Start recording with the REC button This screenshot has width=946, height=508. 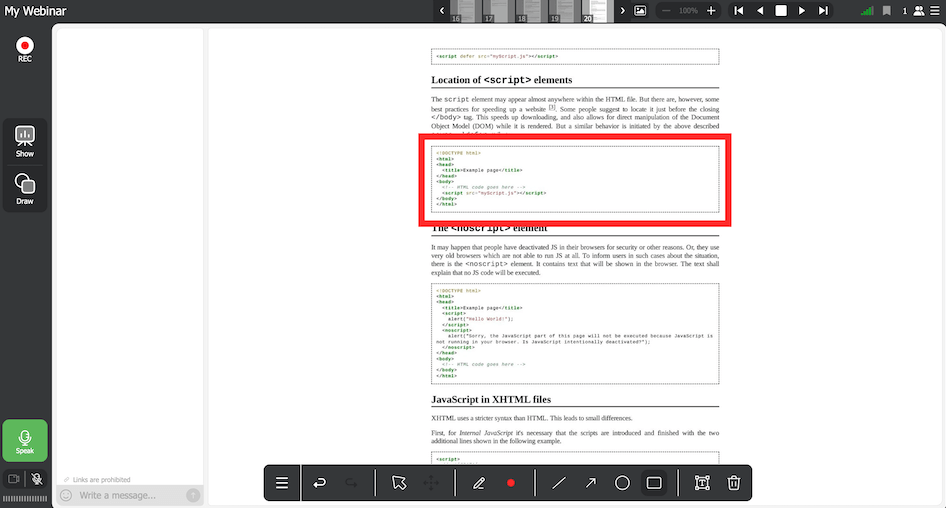(x=25, y=49)
